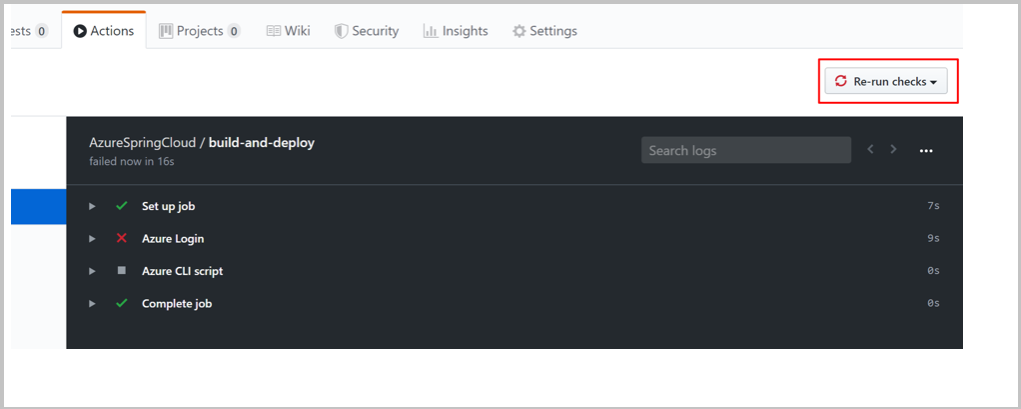Screen dimensions: 1021x409
Task: Click the green check icon for Set up job
Action: (x=122, y=206)
